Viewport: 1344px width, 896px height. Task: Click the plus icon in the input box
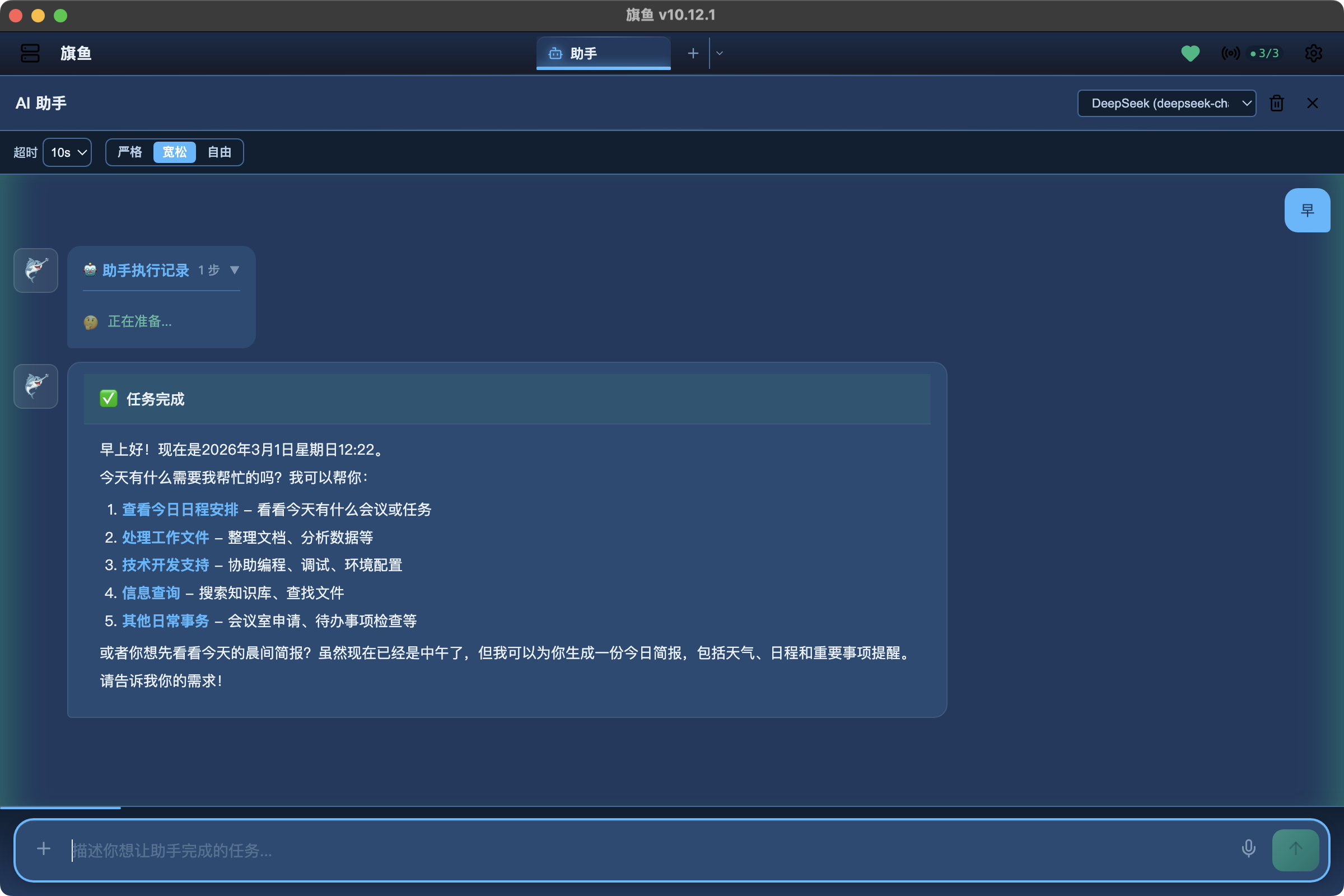pyautogui.click(x=44, y=849)
